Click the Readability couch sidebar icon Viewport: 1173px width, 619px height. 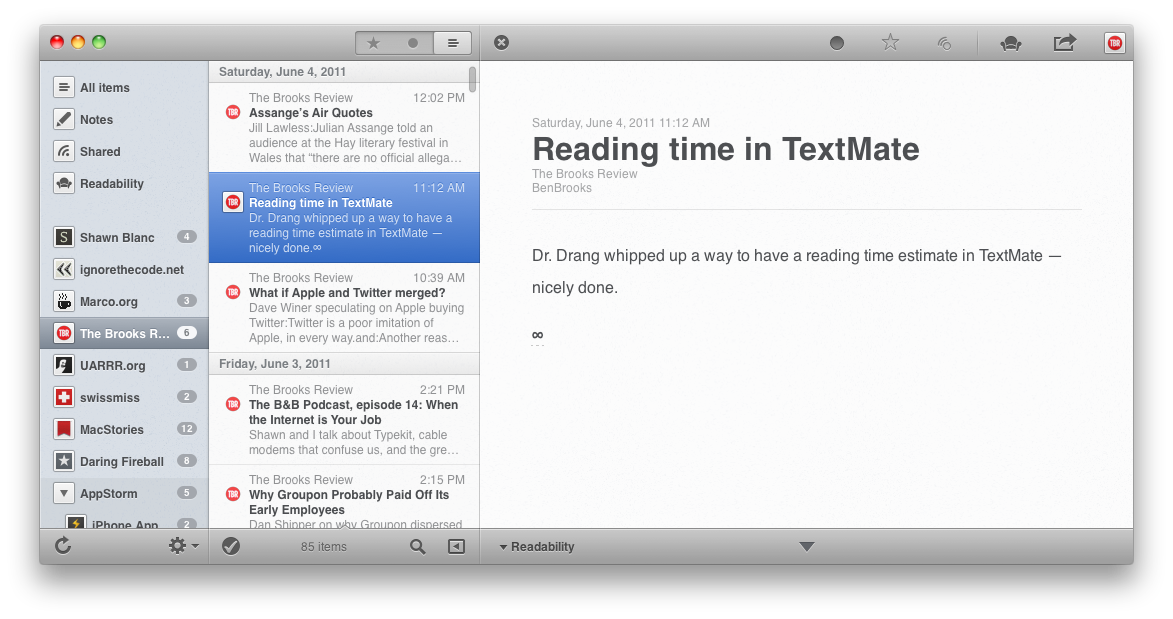point(64,183)
